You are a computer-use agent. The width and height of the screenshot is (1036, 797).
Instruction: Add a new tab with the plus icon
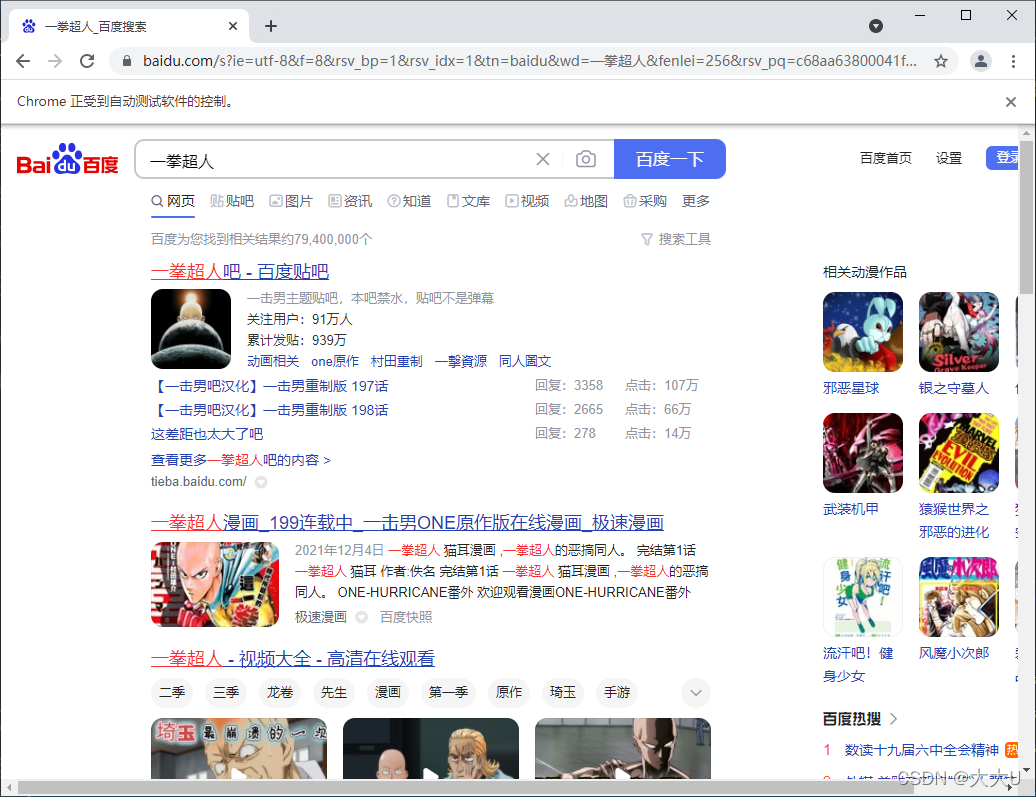270,26
